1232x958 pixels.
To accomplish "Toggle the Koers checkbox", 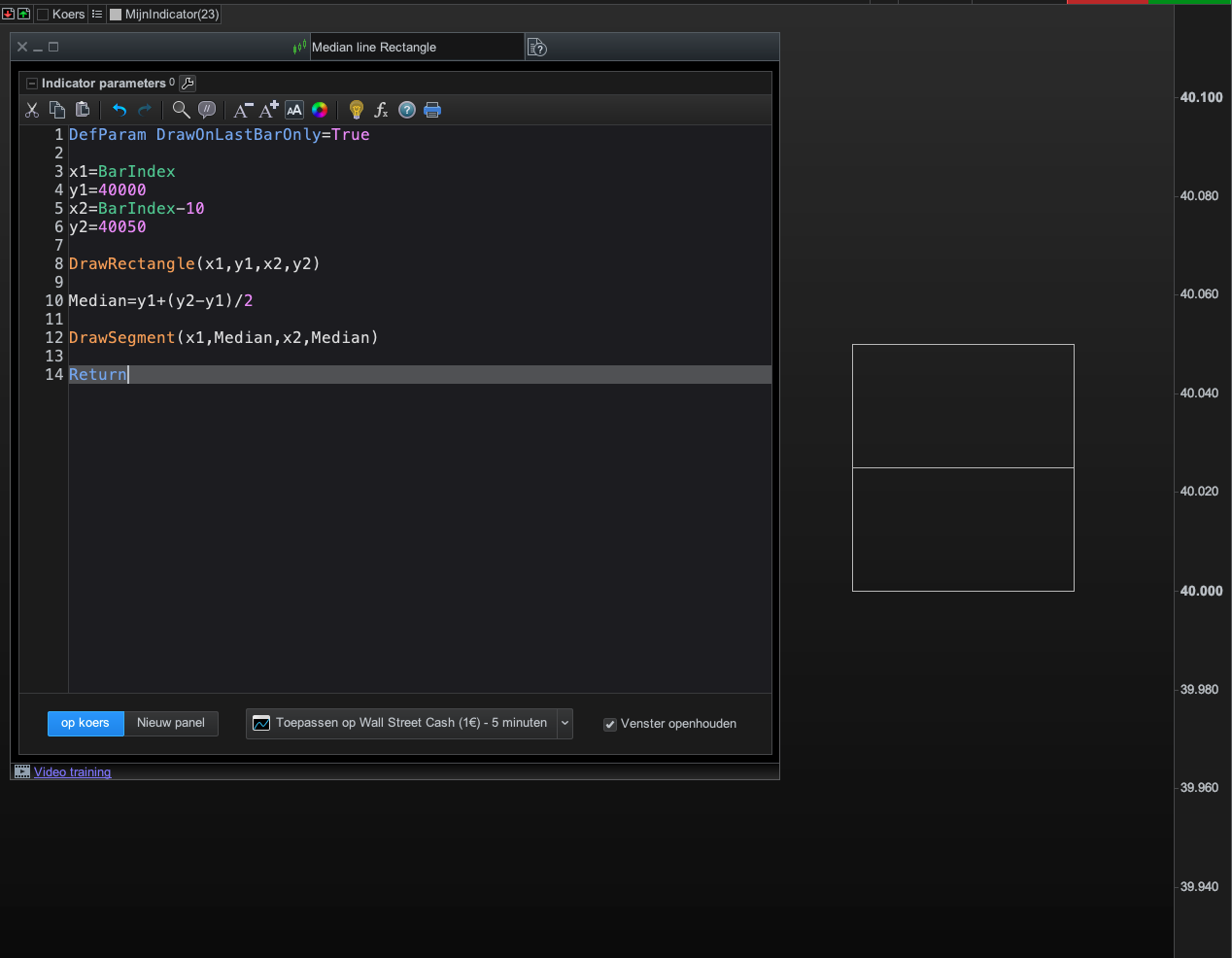I will [43, 15].
